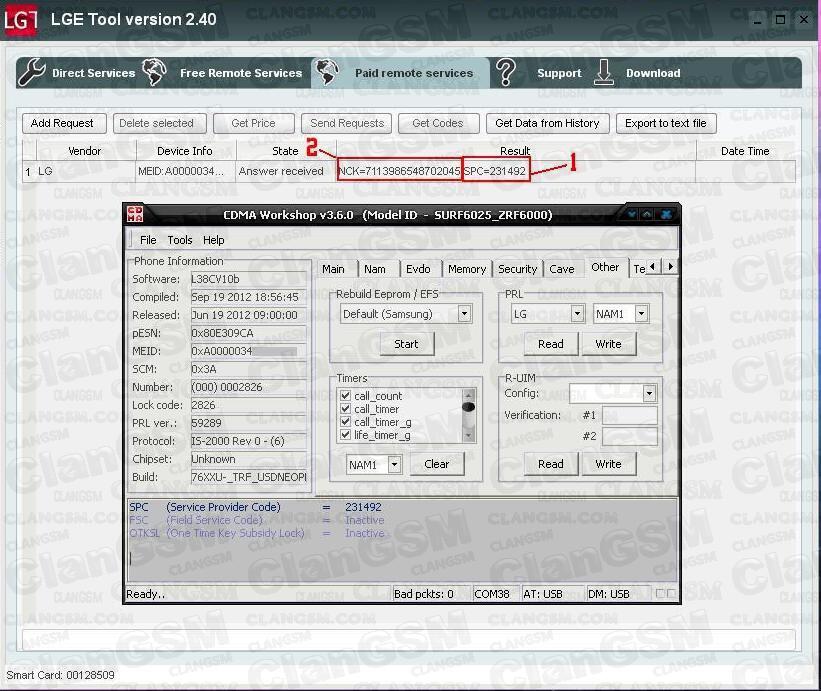Expand the Timers NAM1 dropdown

pos(395,464)
